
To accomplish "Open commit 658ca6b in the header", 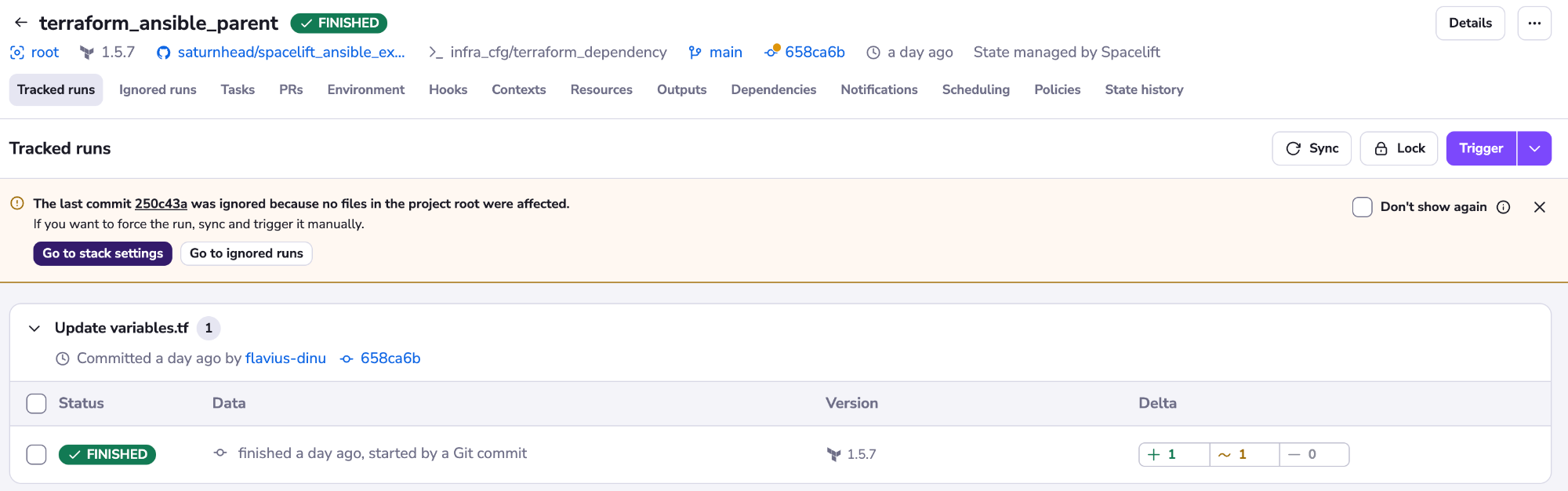I will pyautogui.click(x=815, y=53).
